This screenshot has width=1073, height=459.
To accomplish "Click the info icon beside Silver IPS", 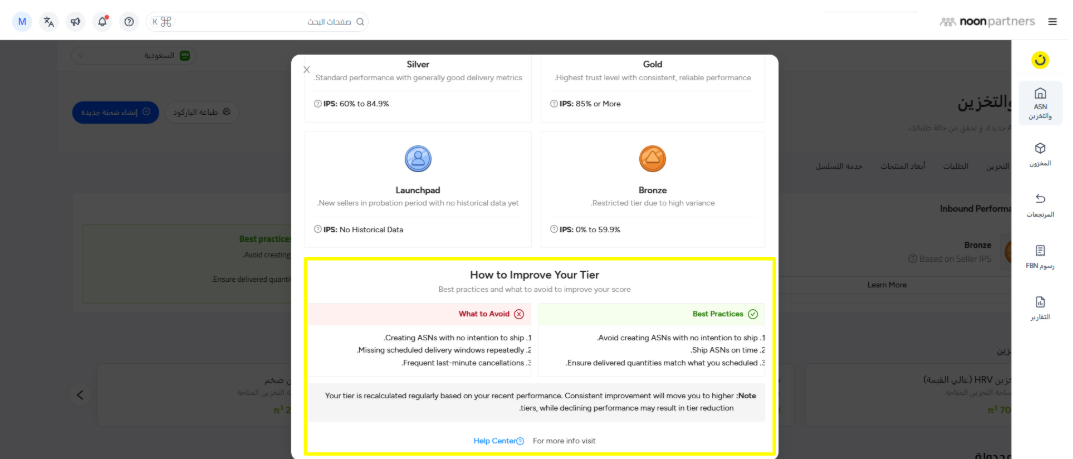I will [x=318, y=104].
